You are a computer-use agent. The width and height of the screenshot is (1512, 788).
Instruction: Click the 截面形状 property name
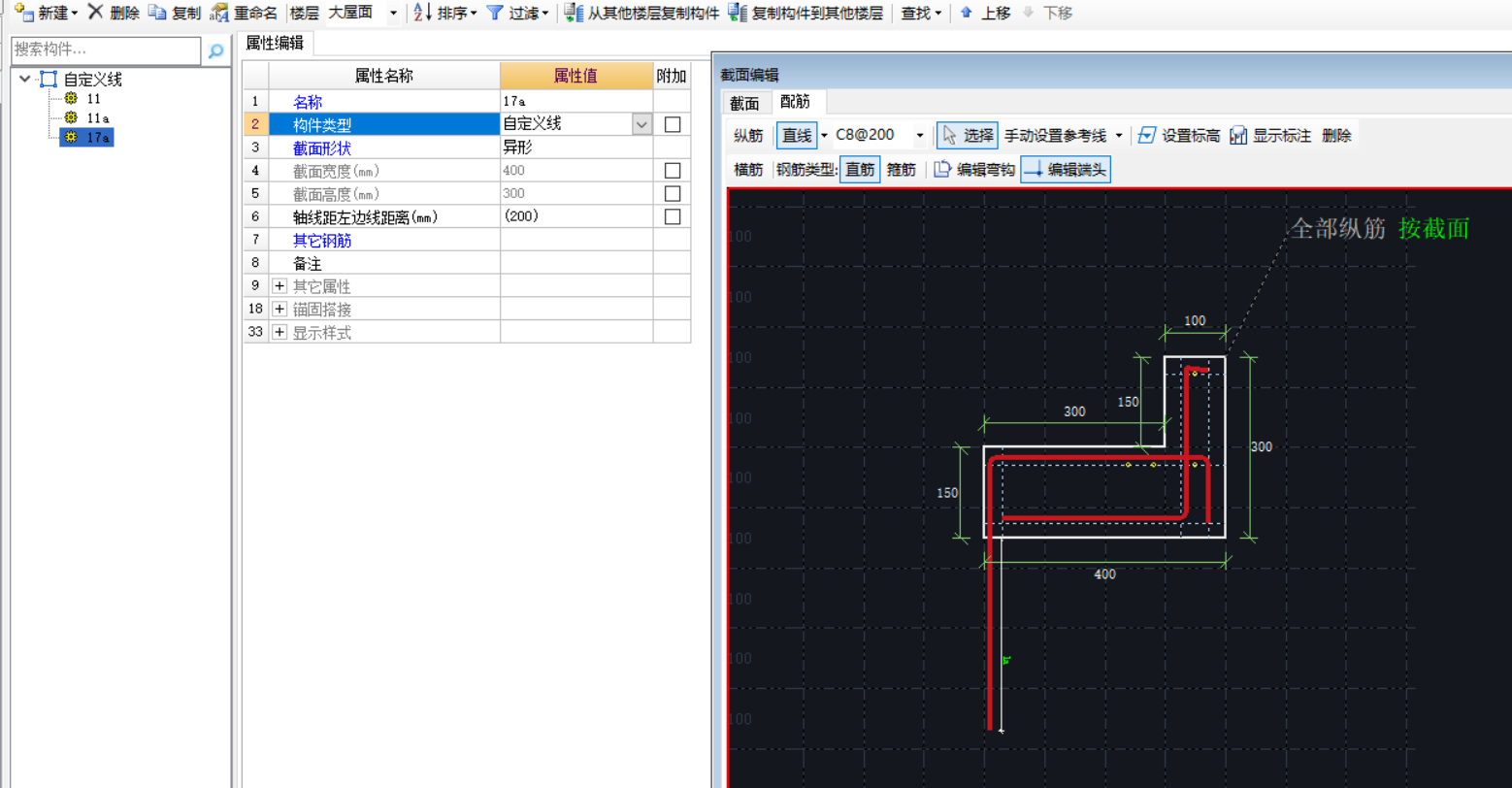[321, 148]
